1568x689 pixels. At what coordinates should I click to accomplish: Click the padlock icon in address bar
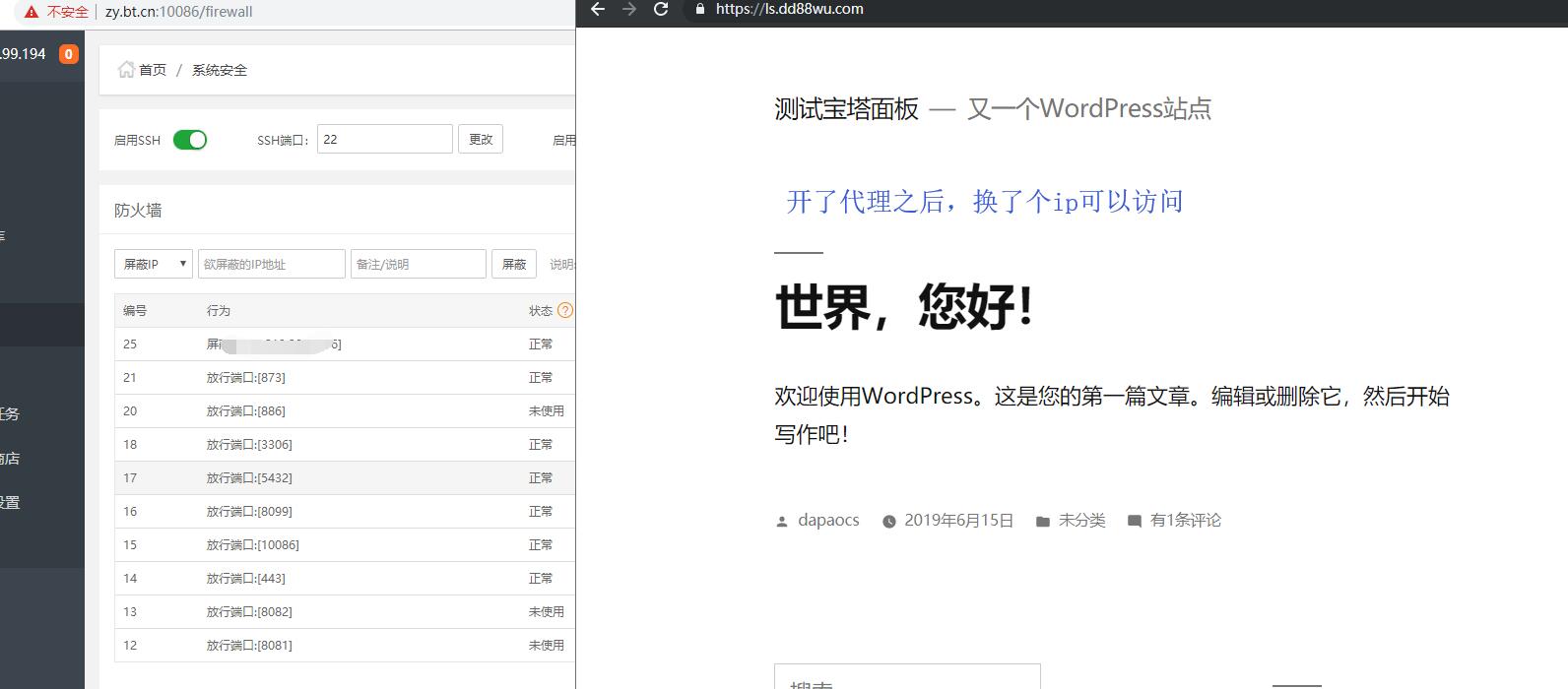pos(700,9)
